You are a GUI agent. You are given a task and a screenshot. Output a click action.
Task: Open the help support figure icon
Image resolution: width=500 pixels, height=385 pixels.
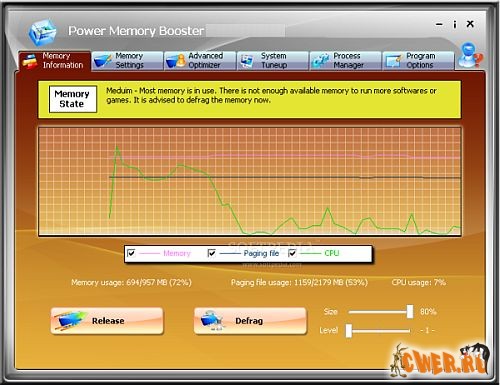(470, 55)
